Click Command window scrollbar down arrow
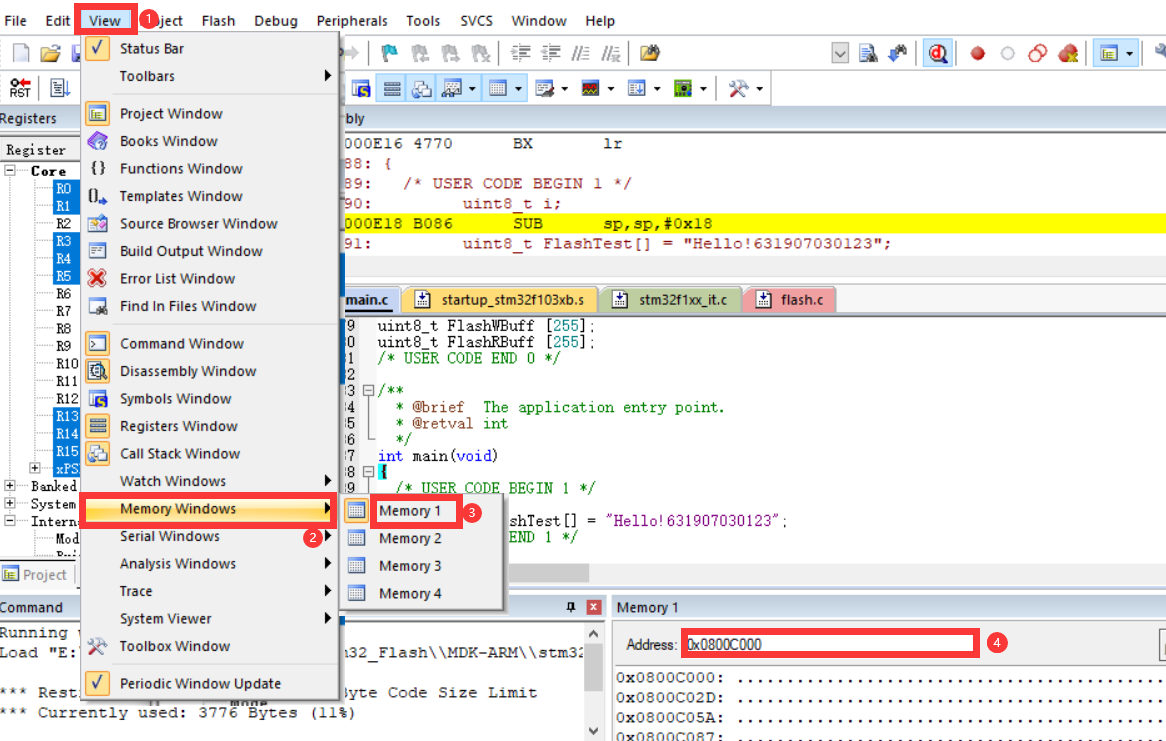1166x741 pixels. click(x=593, y=731)
